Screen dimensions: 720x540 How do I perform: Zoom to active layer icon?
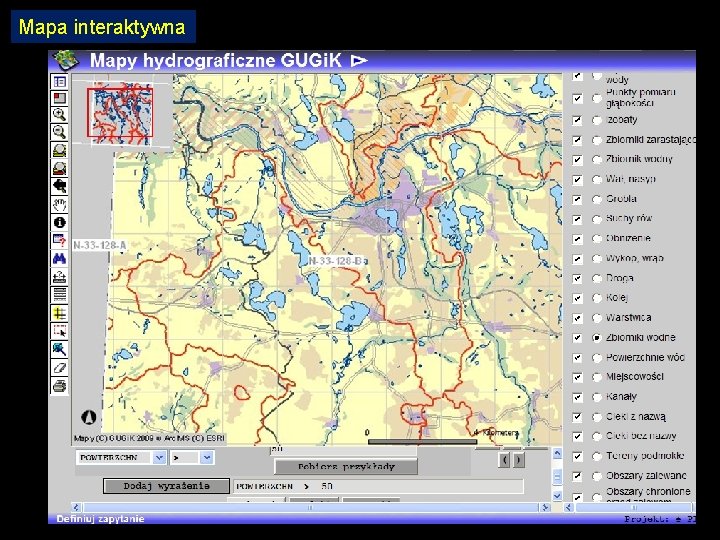pos(60,168)
